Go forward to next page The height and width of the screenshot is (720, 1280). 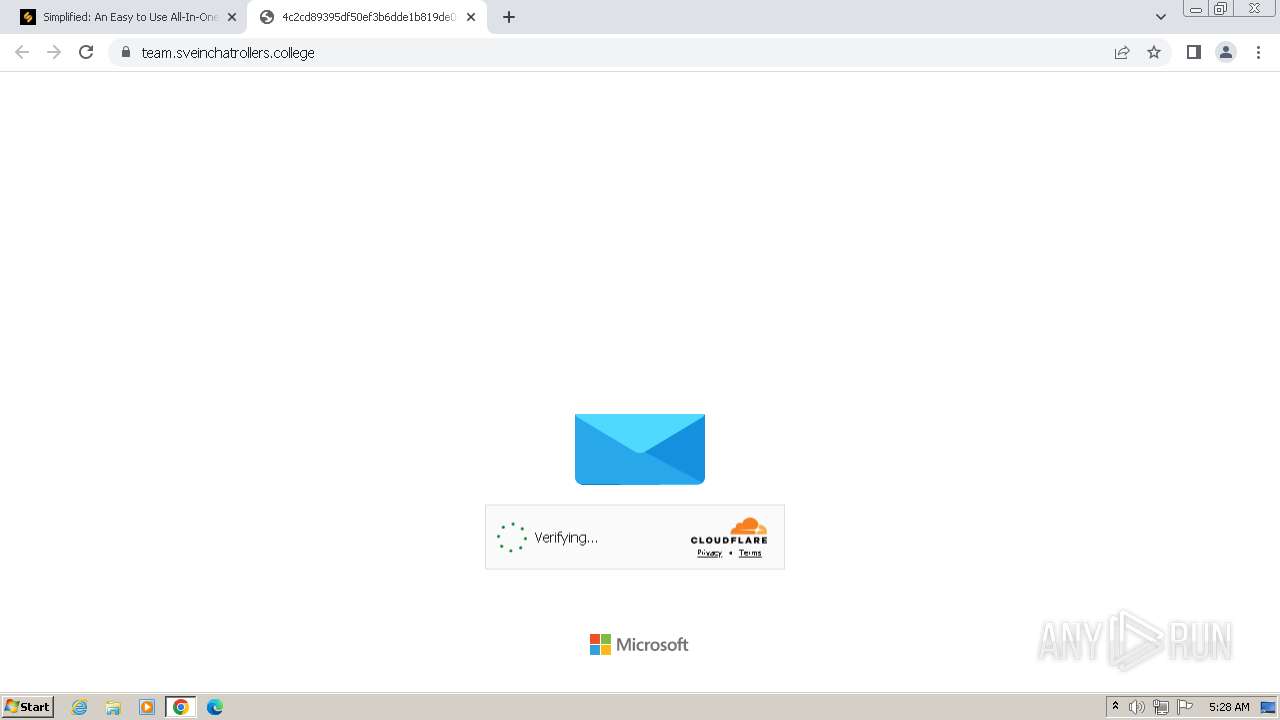point(54,52)
